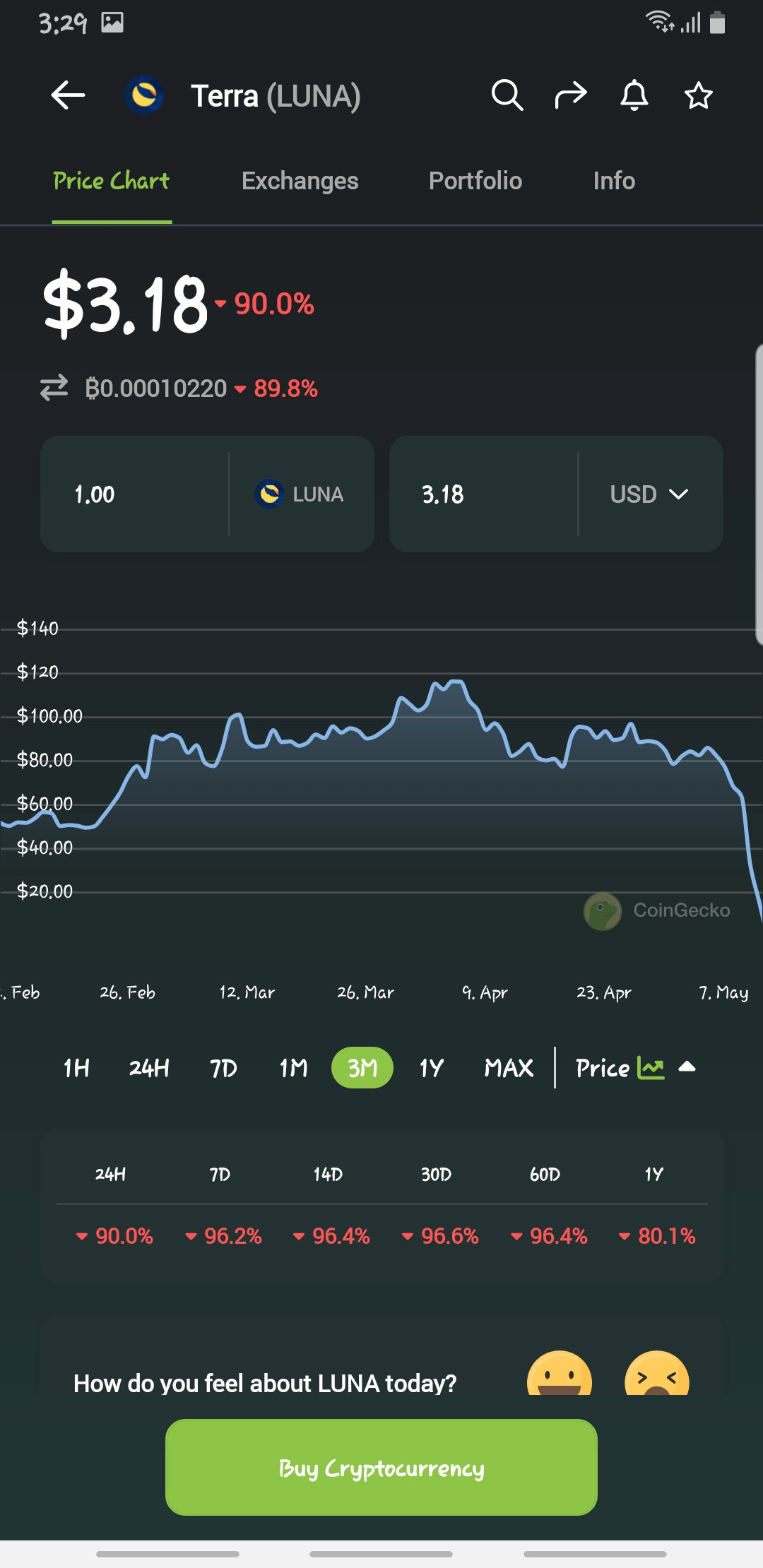Select the 7D chart range
Viewport: 763px width, 1568px height.
223,1068
